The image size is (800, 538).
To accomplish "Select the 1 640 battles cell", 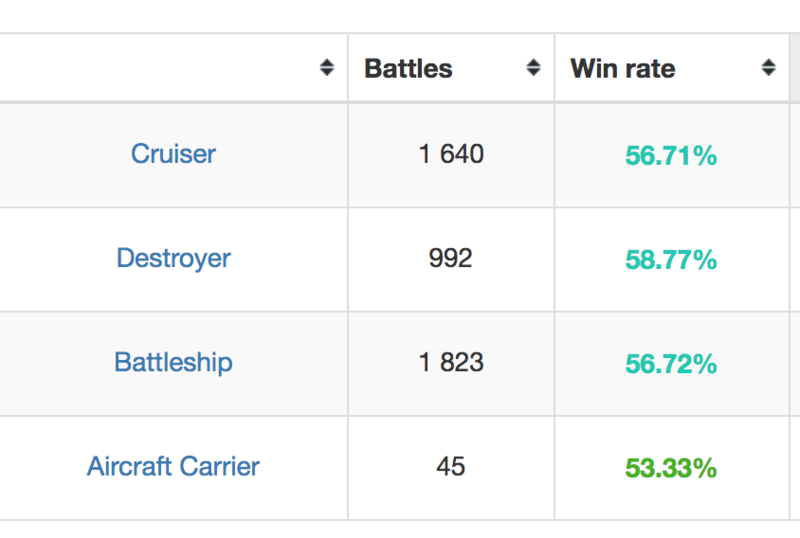I will point(451,154).
